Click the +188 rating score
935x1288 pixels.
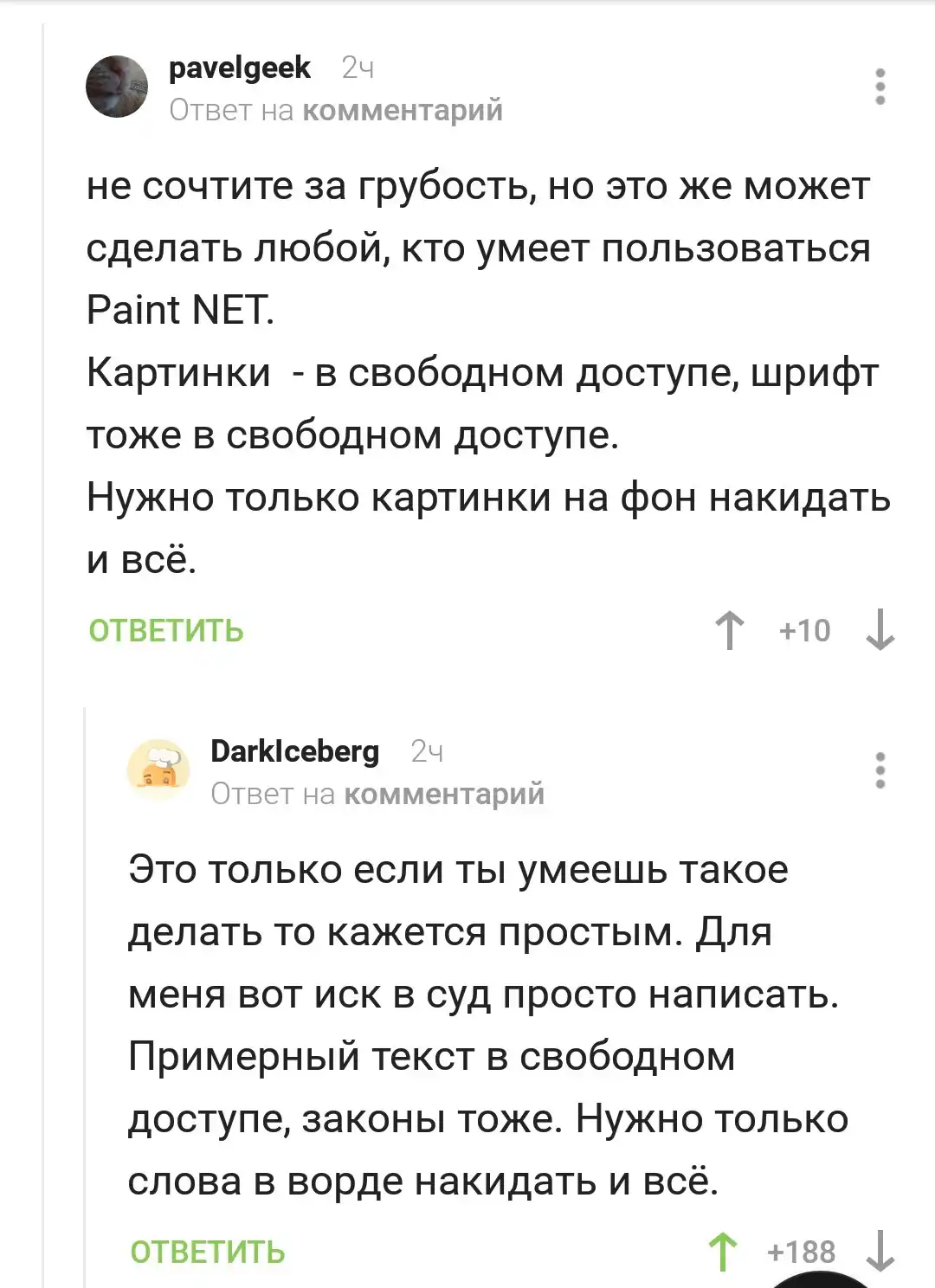pos(801,1252)
